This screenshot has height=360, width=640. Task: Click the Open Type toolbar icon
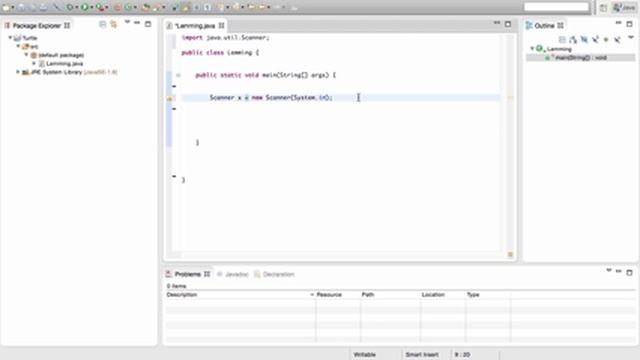click(x=145, y=7)
